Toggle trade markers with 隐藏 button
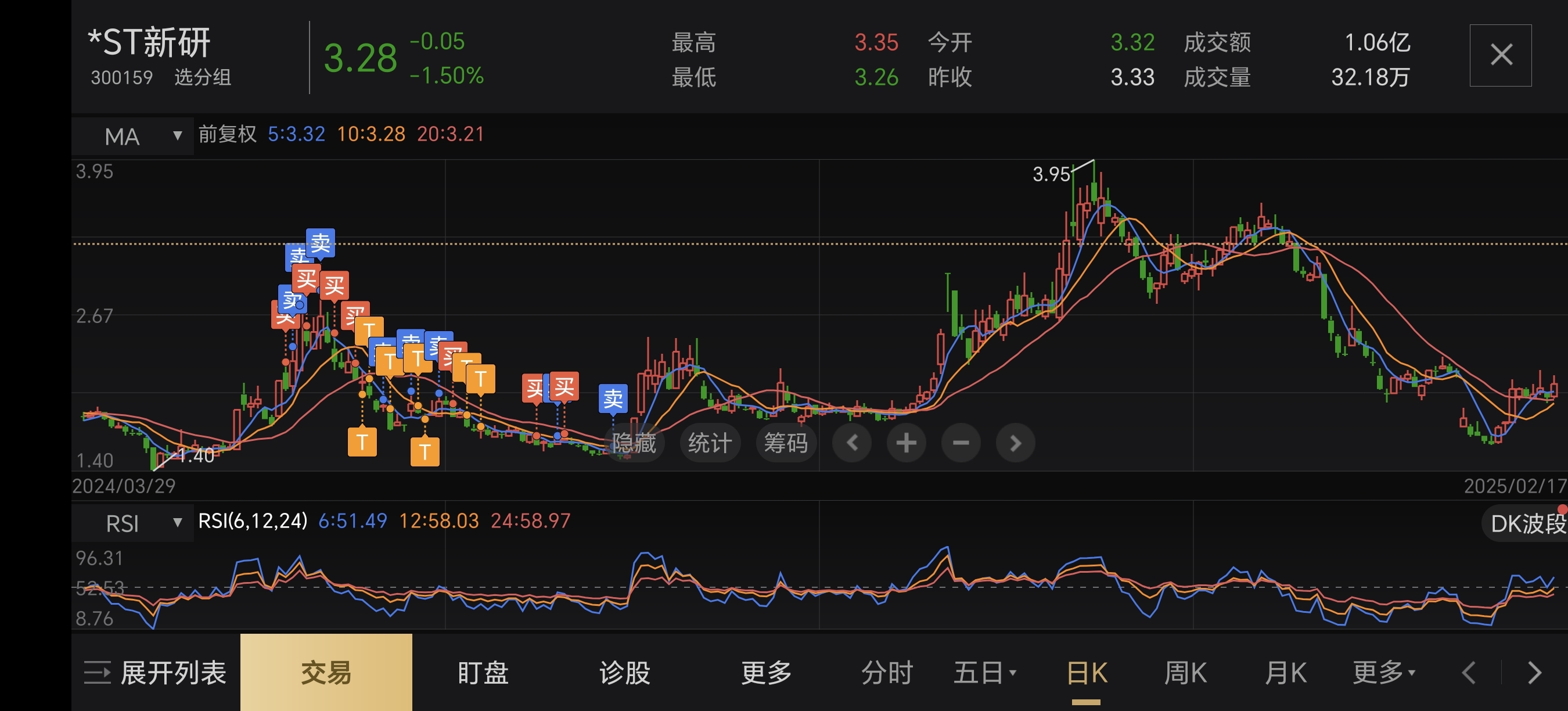 tap(634, 443)
